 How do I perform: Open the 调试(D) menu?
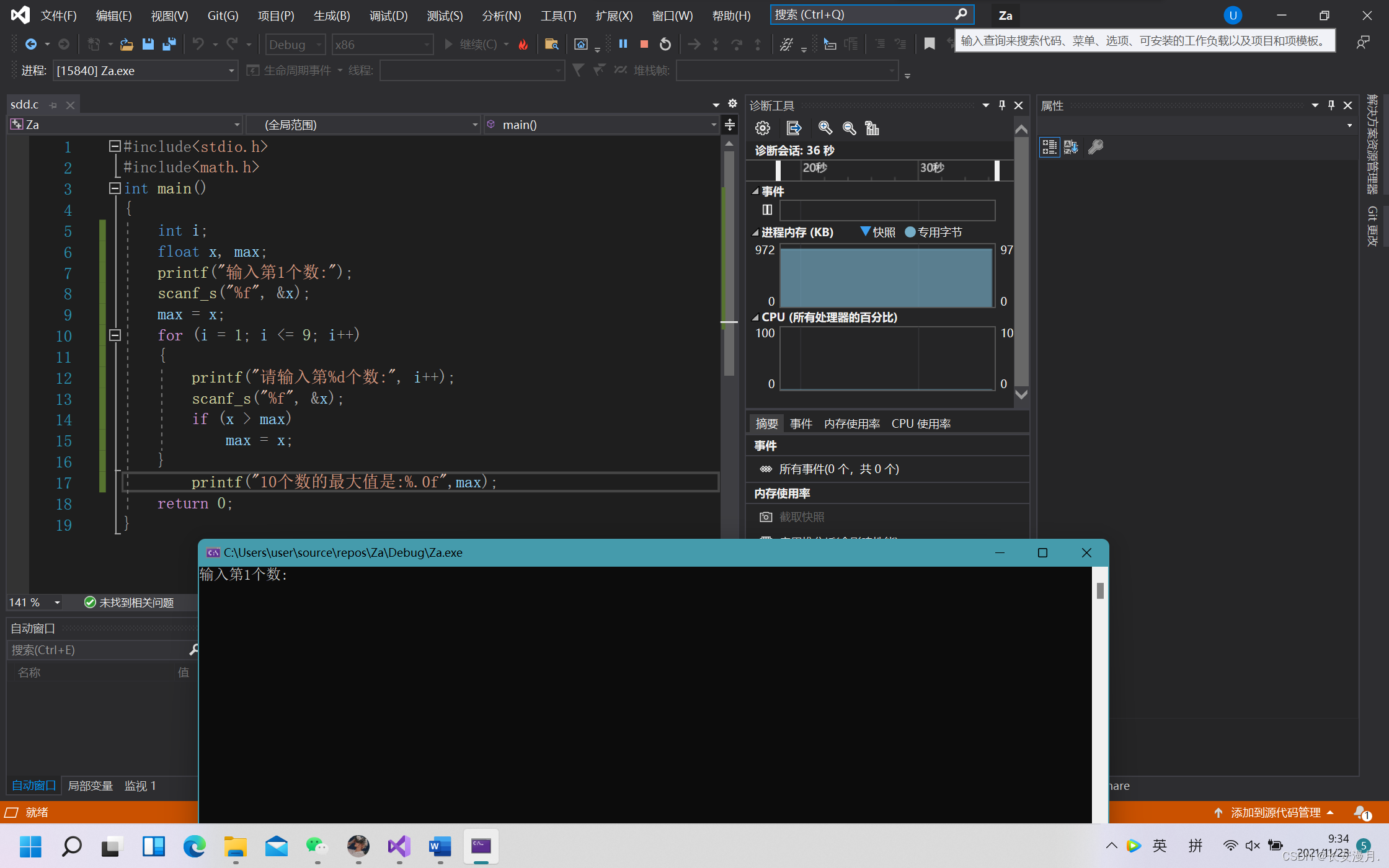tap(388, 15)
